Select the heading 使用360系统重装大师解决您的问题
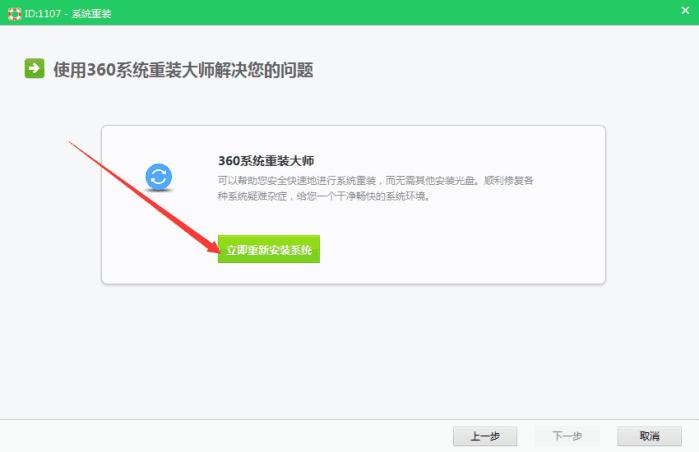Screen dimensions: 699x452 coord(183,70)
